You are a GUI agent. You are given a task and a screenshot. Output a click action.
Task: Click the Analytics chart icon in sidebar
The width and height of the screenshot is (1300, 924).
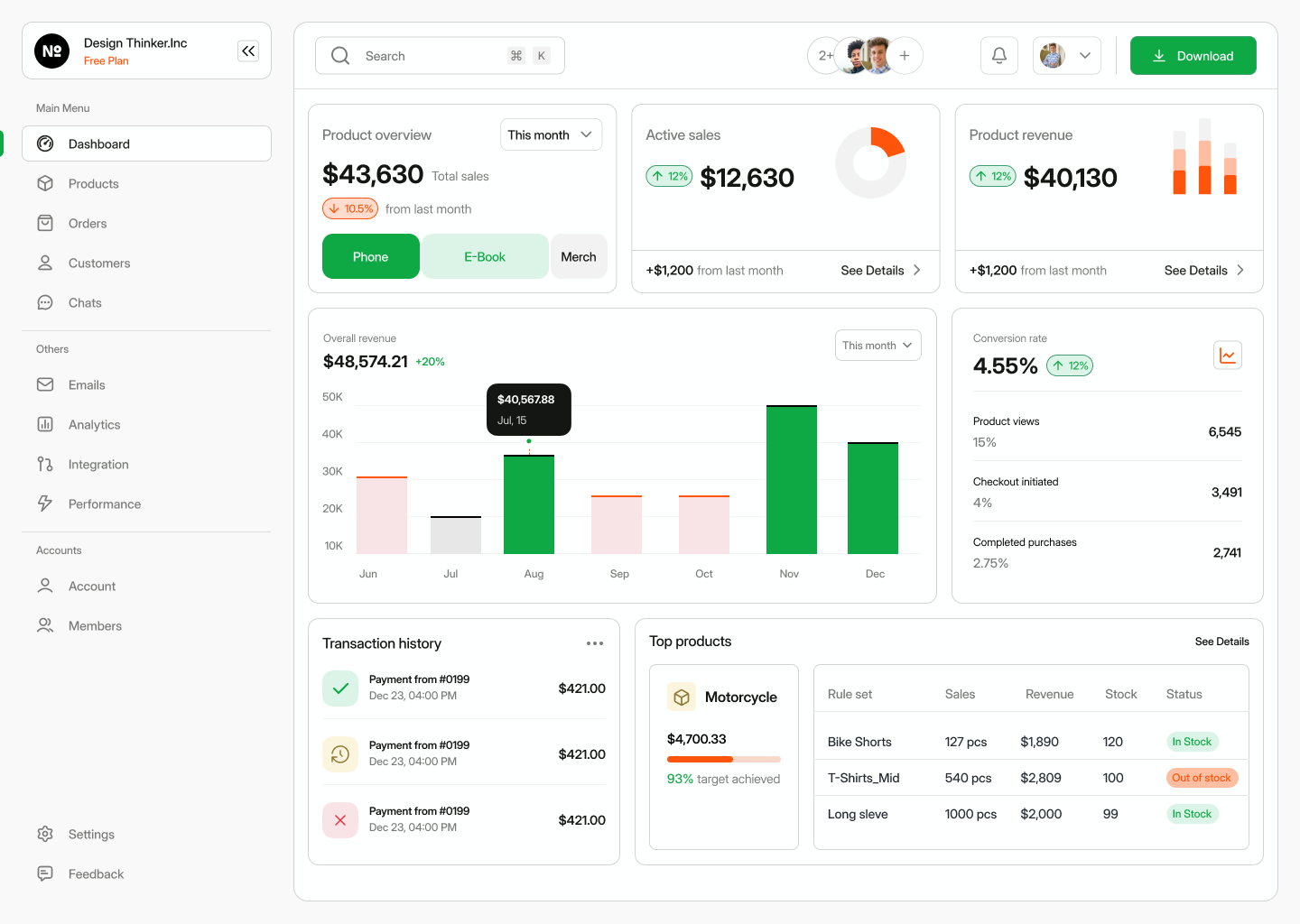point(45,424)
